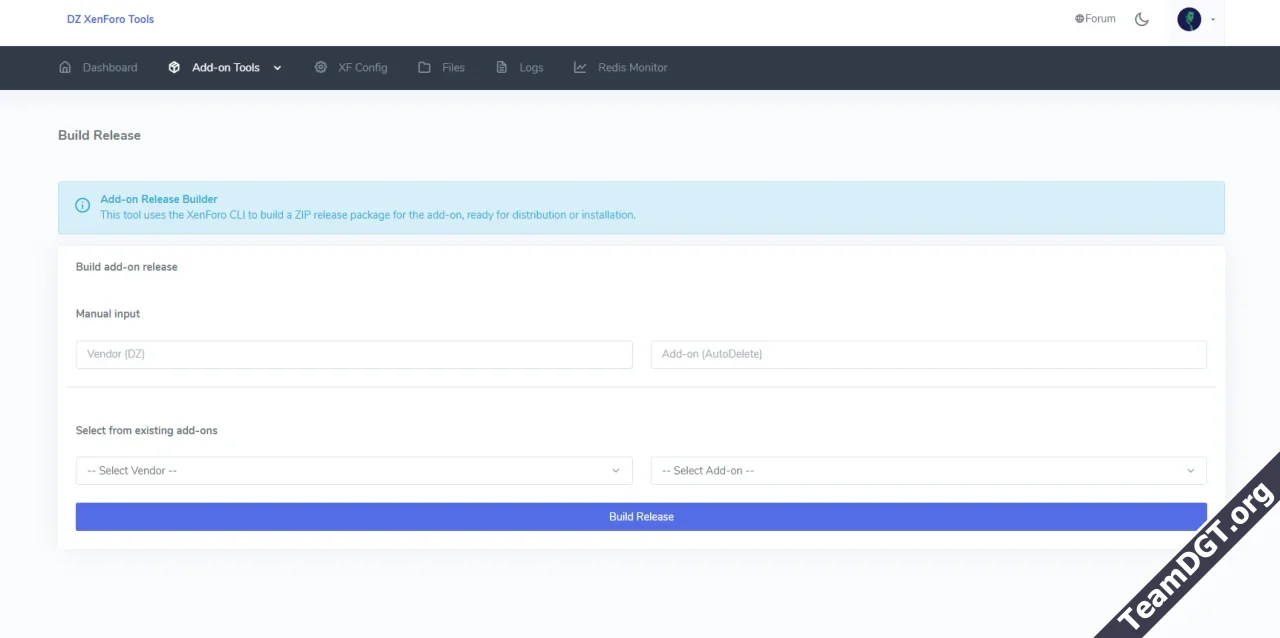Focus the Vendor (DZ) text field
The height and width of the screenshot is (638, 1280).
(x=354, y=354)
